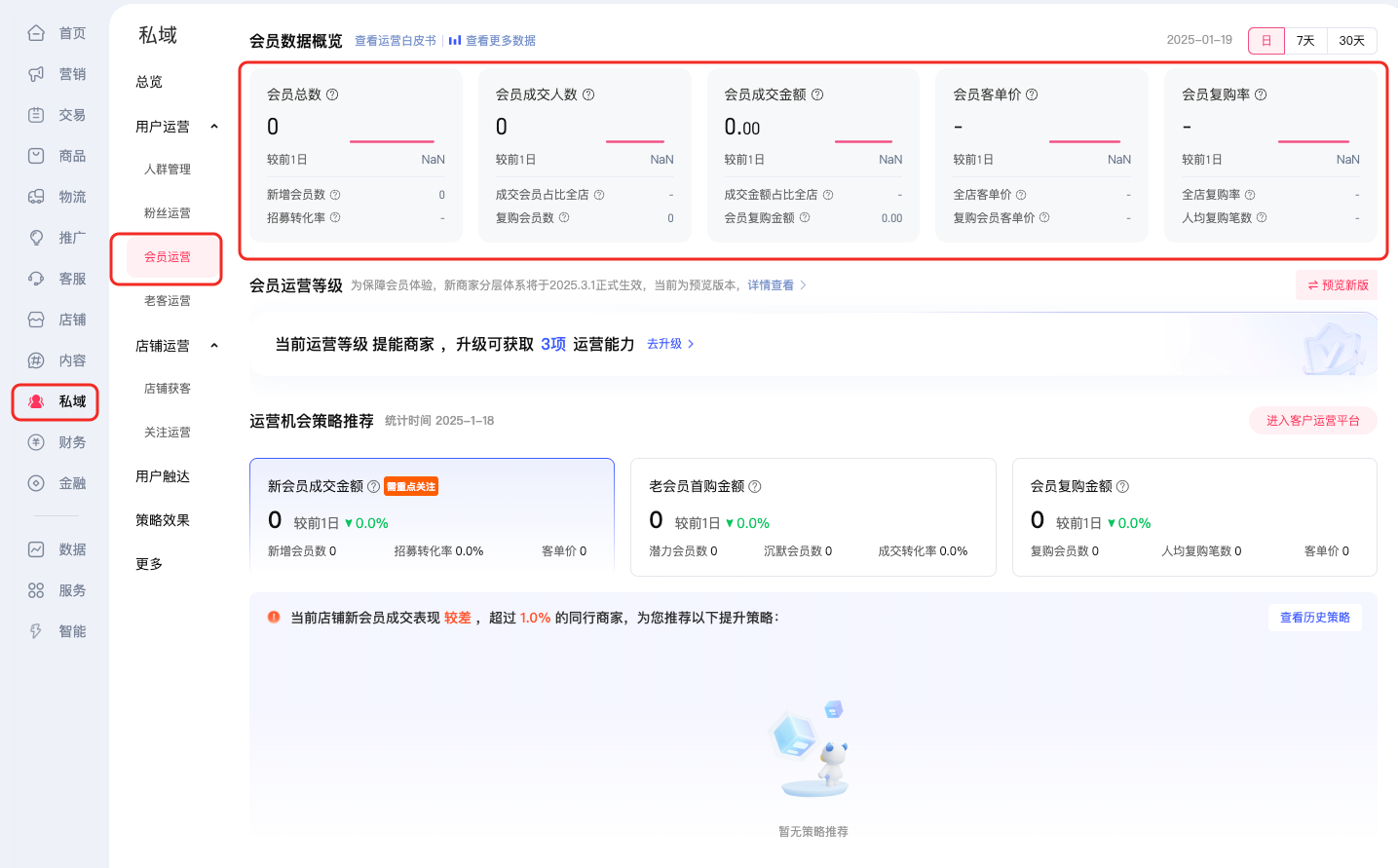Viewport: 1398px width, 868px height.
Task: Click 预览新版 button
Action: tap(1337, 285)
